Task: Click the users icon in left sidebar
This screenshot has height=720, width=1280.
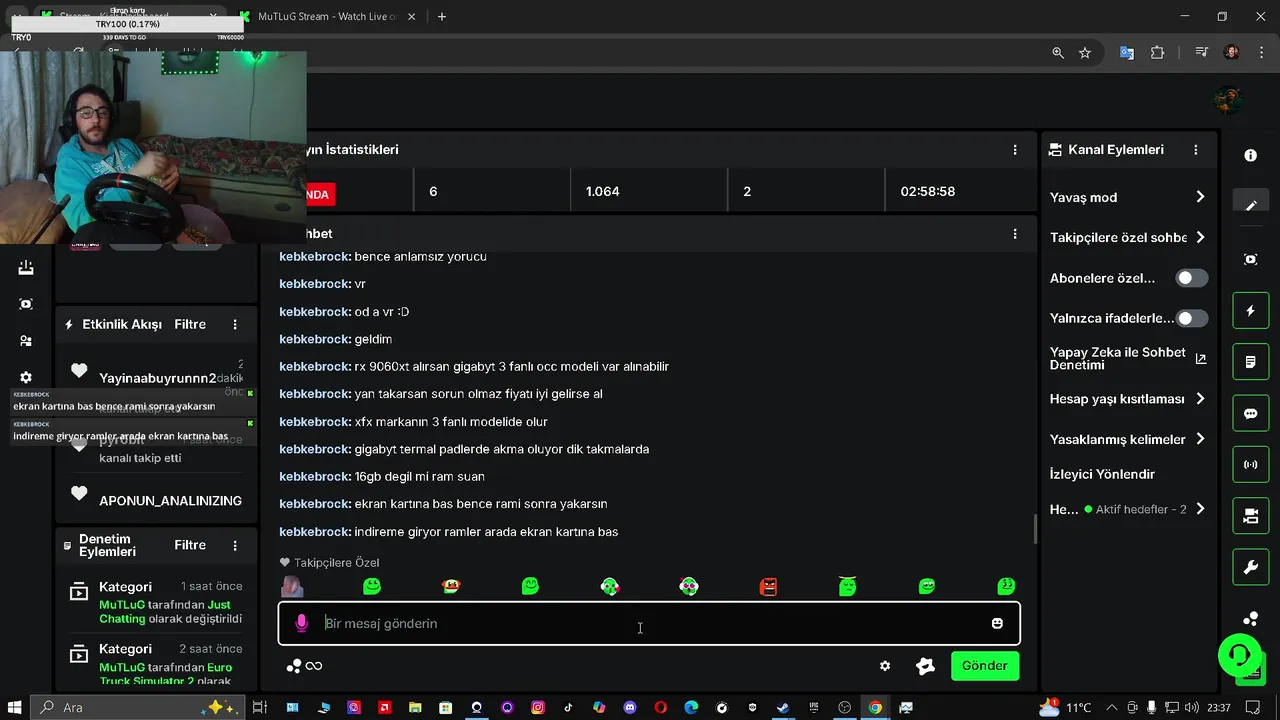Action: pyautogui.click(x=26, y=341)
